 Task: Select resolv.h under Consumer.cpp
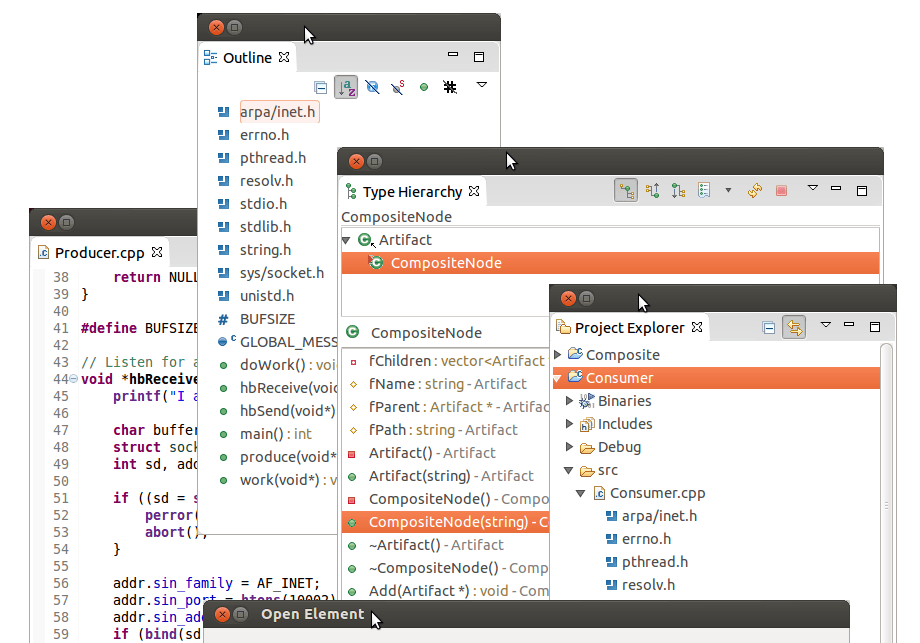(648, 586)
